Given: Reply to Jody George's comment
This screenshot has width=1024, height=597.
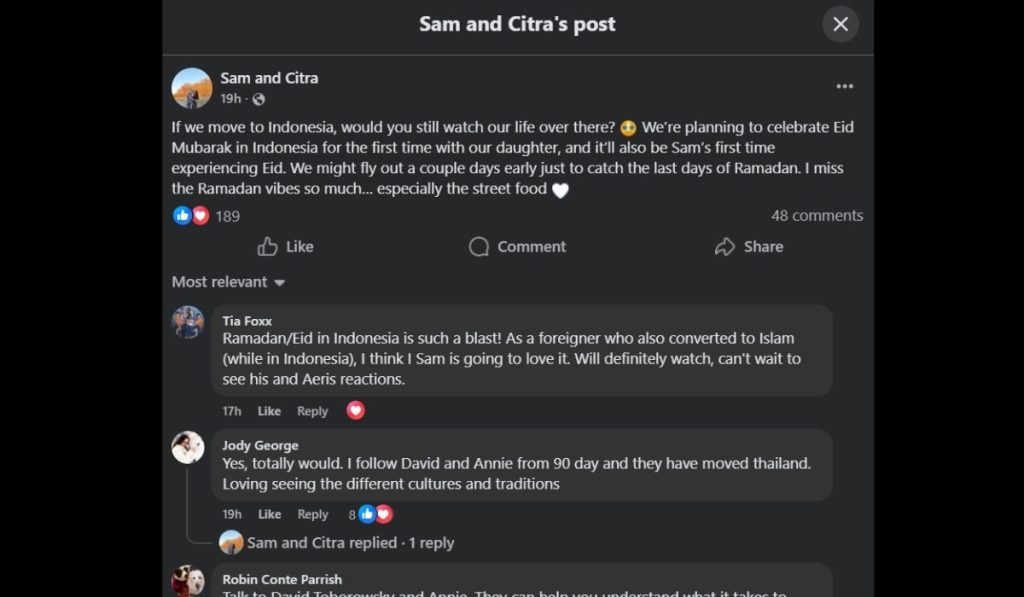Looking at the screenshot, I should tap(312, 514).
